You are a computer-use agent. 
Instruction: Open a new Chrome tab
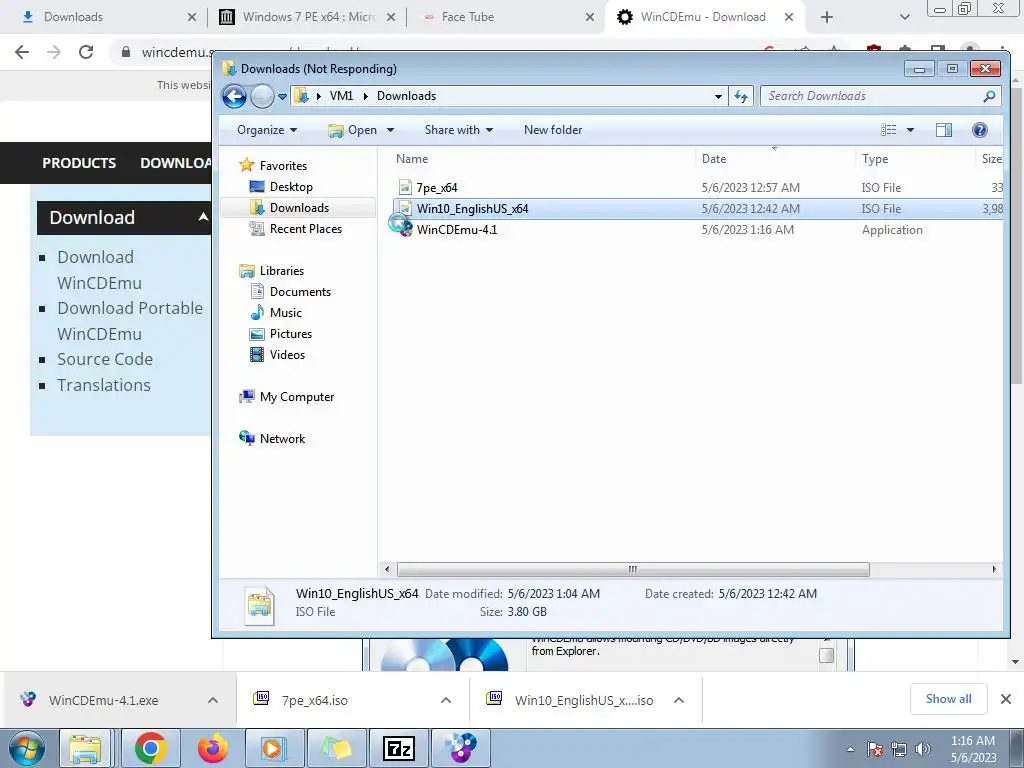827,17
